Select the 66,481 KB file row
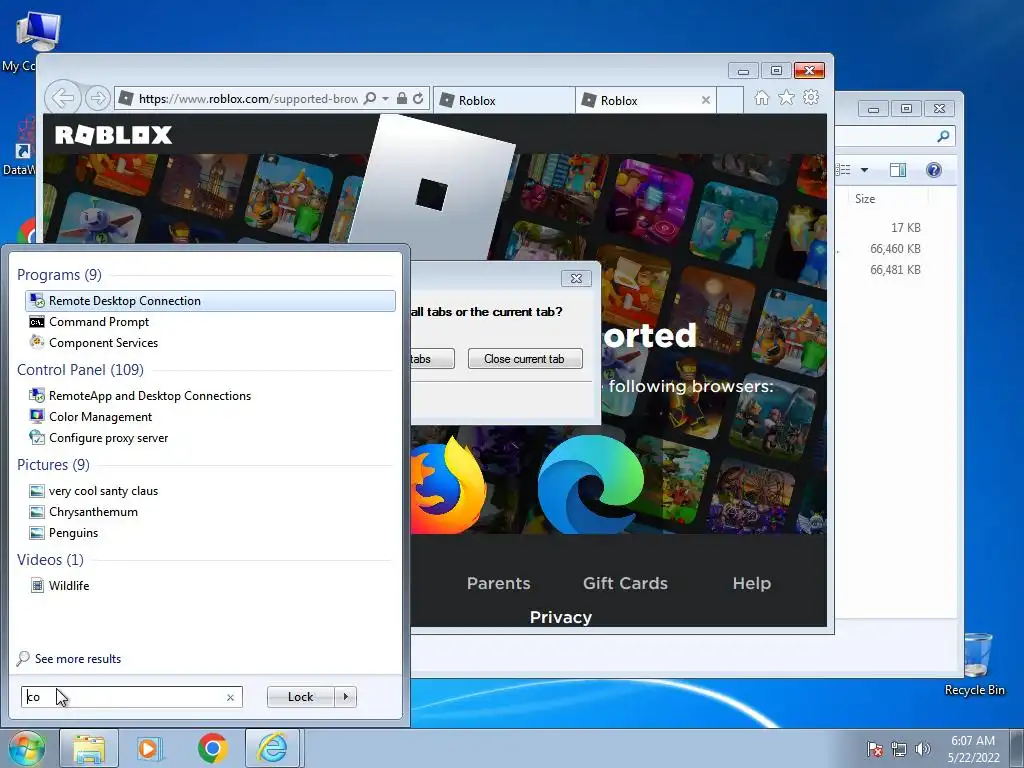 coord(895,270)
